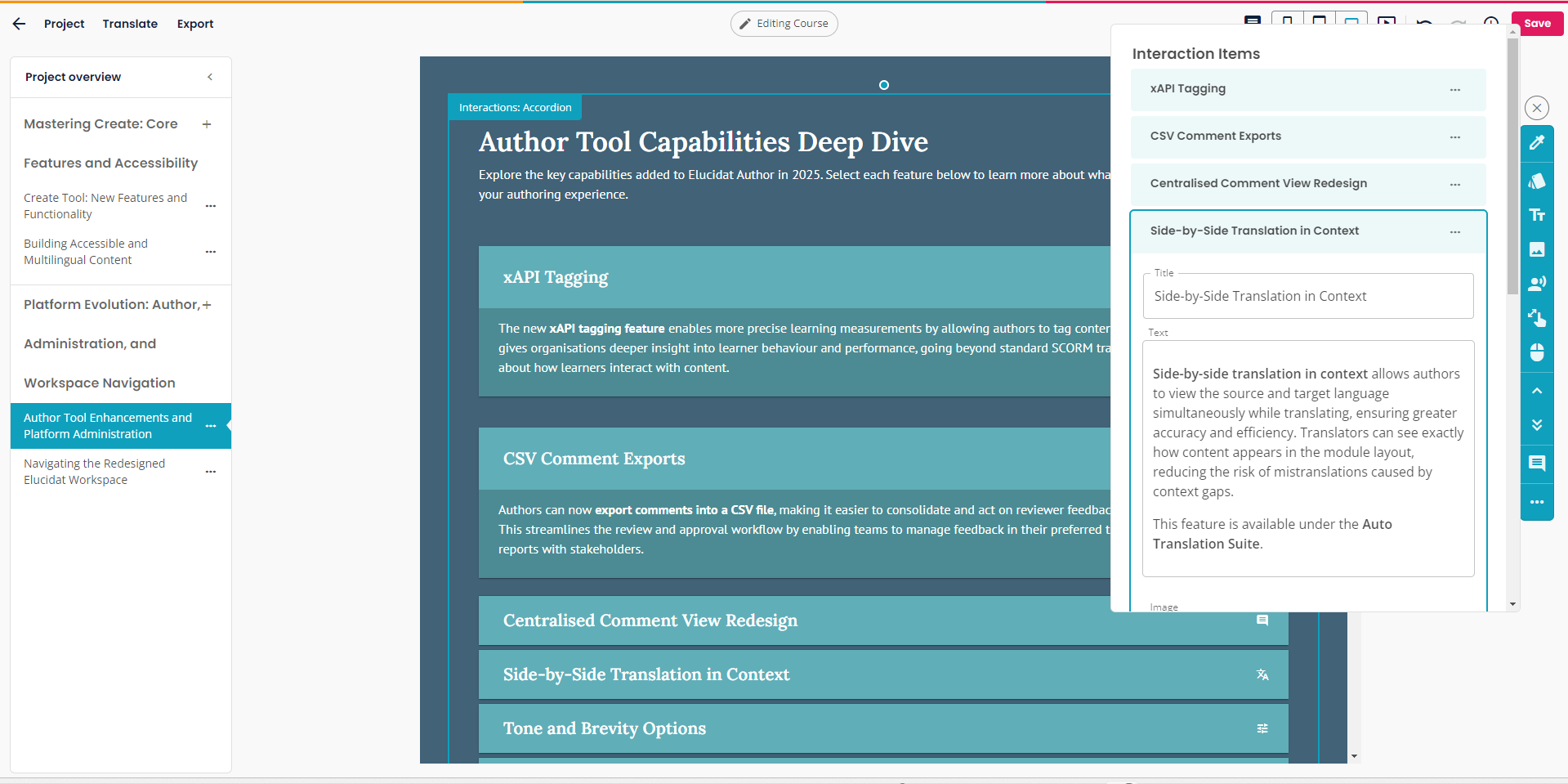Select the Mastering Create: Core section heading
The height and width of the screenshot is (784, 1568).
point(111,143)
